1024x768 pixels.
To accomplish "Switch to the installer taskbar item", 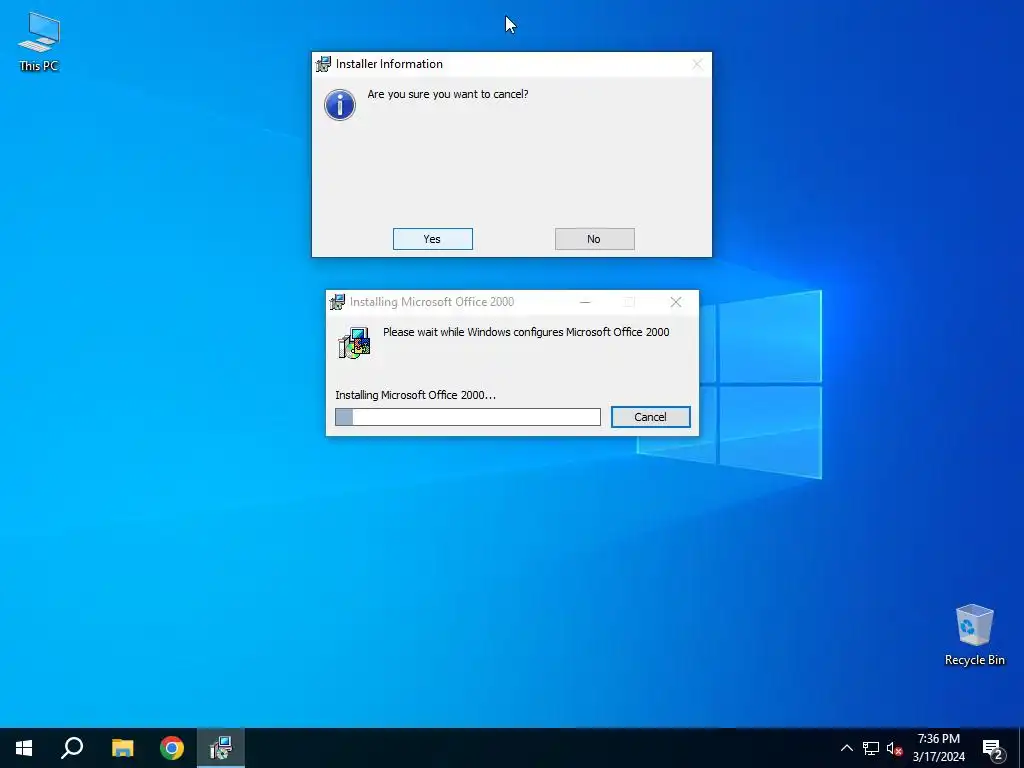I will 221,748.
